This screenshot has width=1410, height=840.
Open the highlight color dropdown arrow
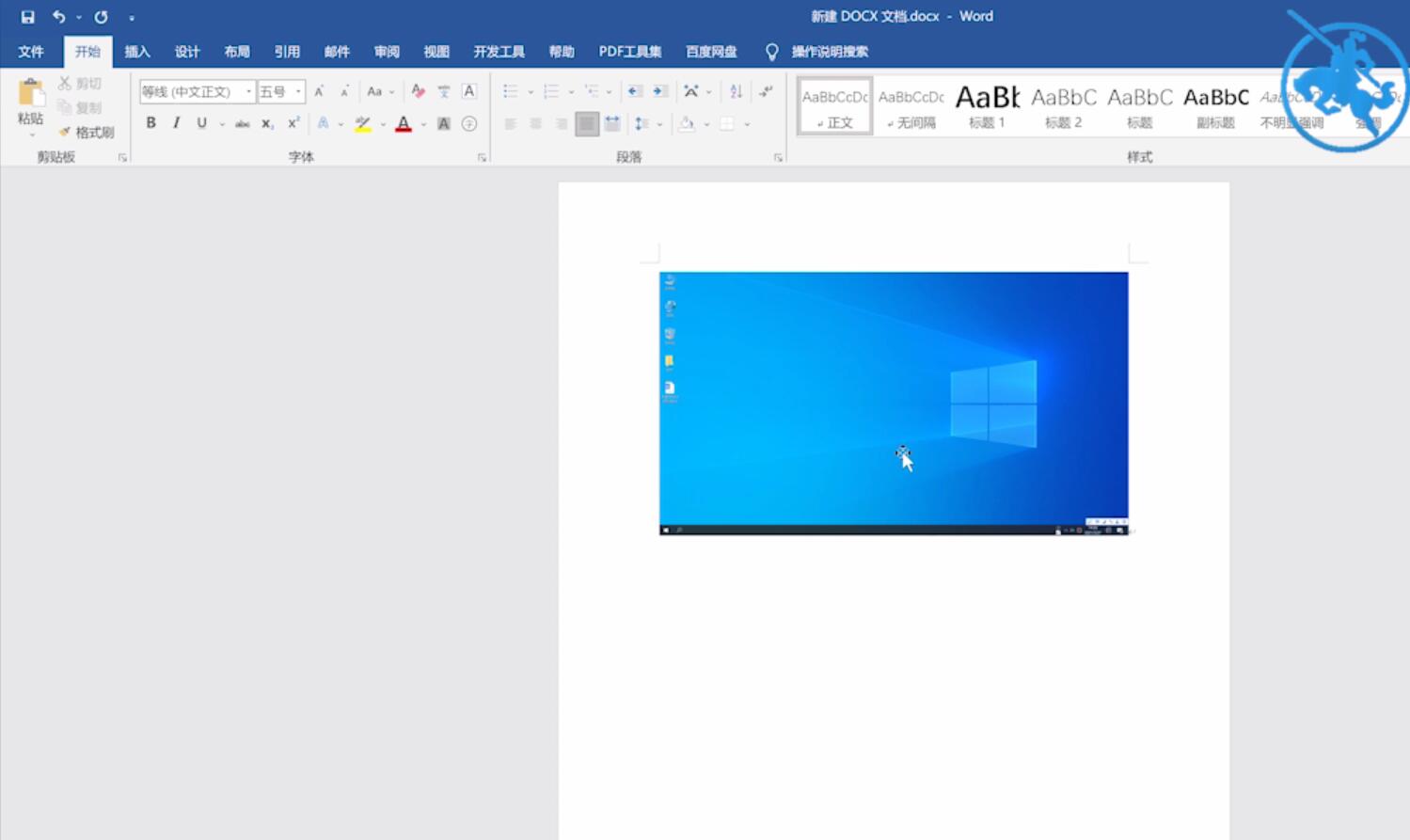tap(383, 124)
